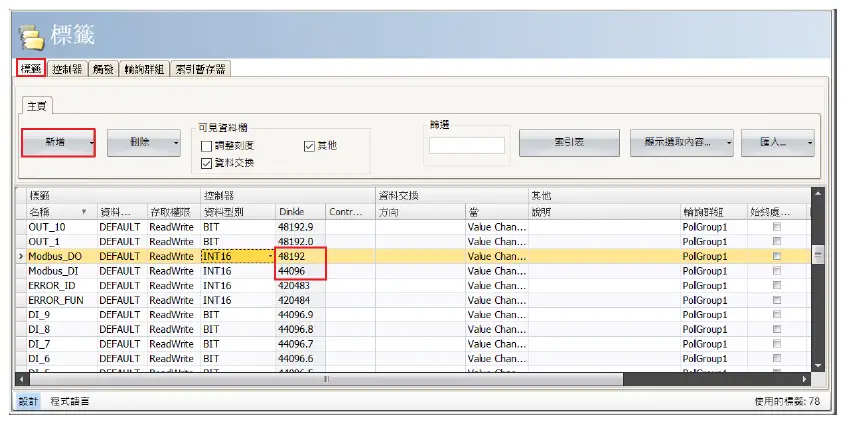Toggle the 始終處 checkbox for DI_8
843x427 pixels.
[x=777, y=329]
